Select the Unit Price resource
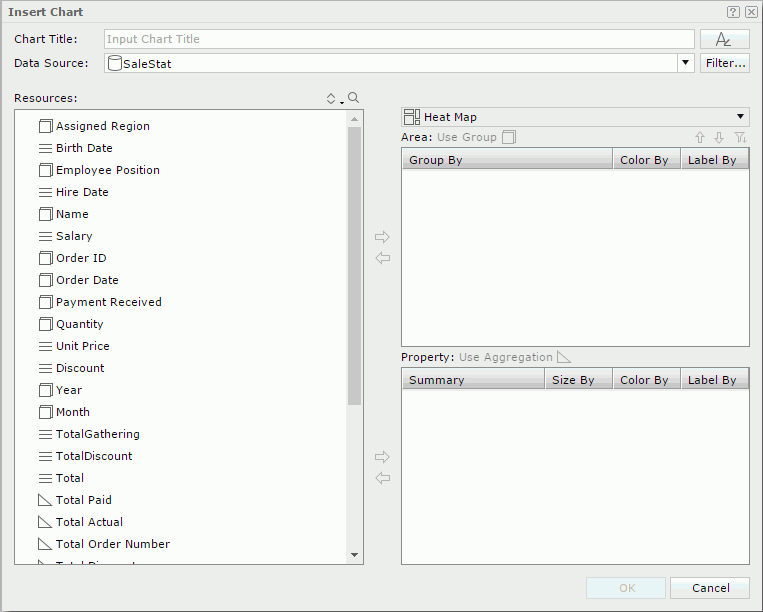The image size is (763, 612). coord(82,346)
